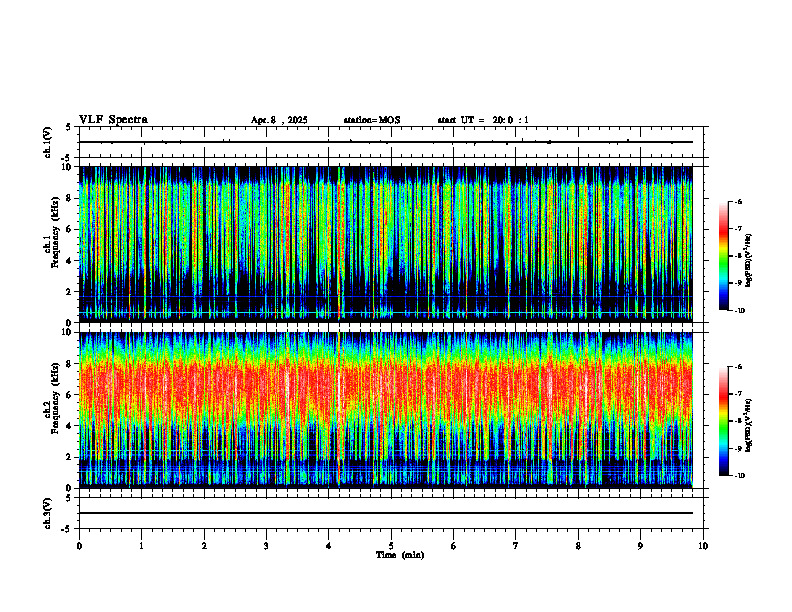
Task: Click the "-10" tick on ch.2 colorbar
Action: 740,476
